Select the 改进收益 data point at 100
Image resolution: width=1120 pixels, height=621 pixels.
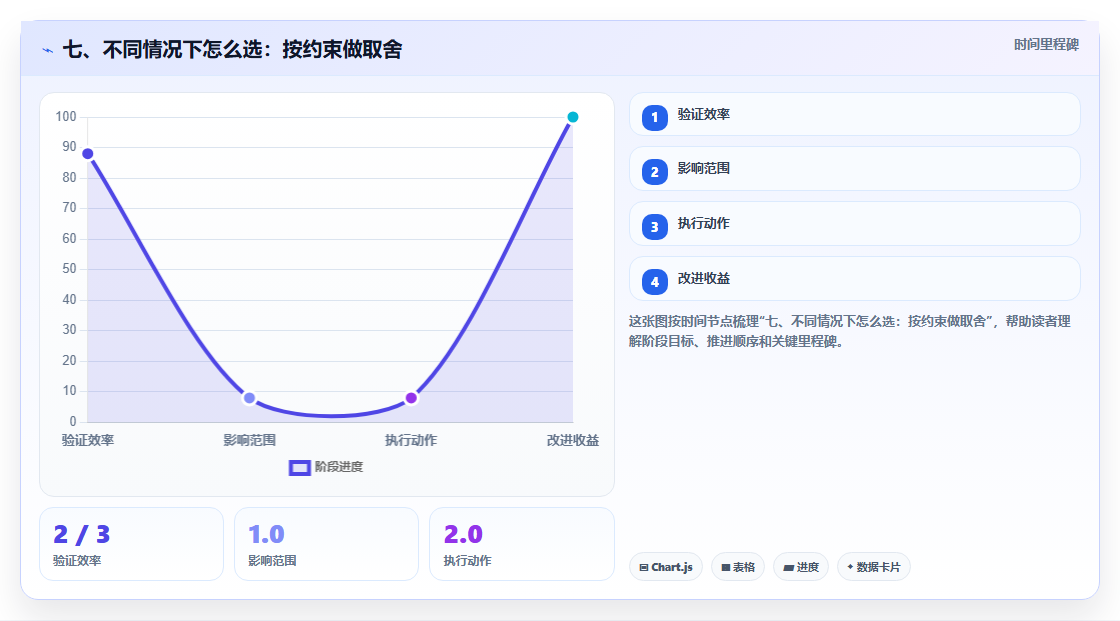[x=572, y=117]
